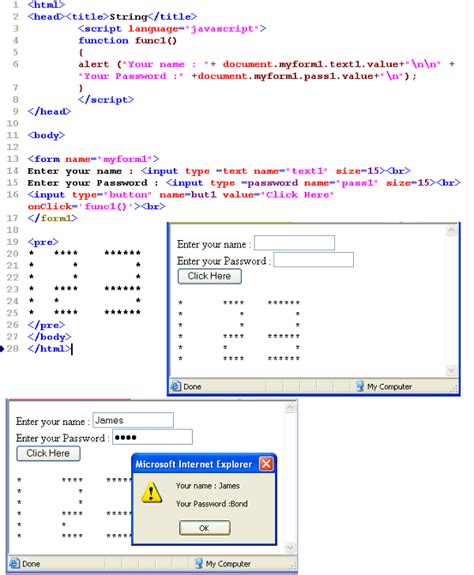Focus empty password field in upper browser window
Screen dimensions: 474x575
click(313, 260)
